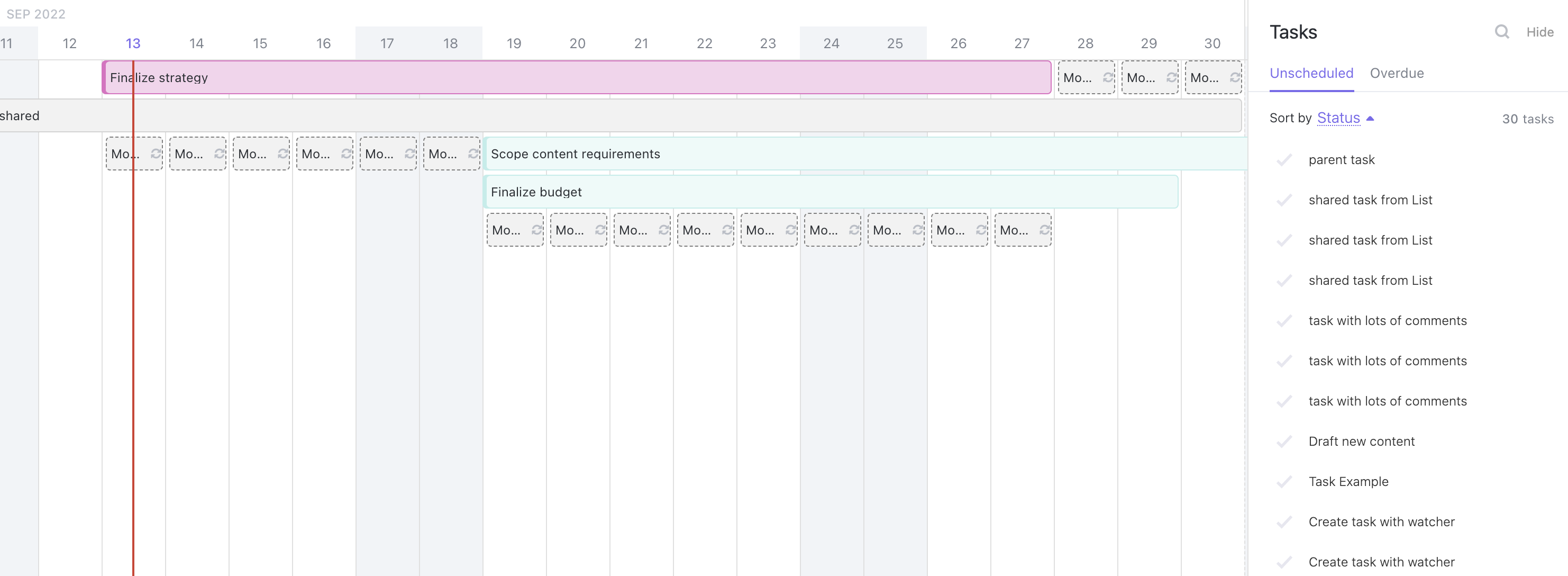Viewport: 1568px width, 576px height.
Task: Open the 'Draft new content' task
Action: [1361, 442]
